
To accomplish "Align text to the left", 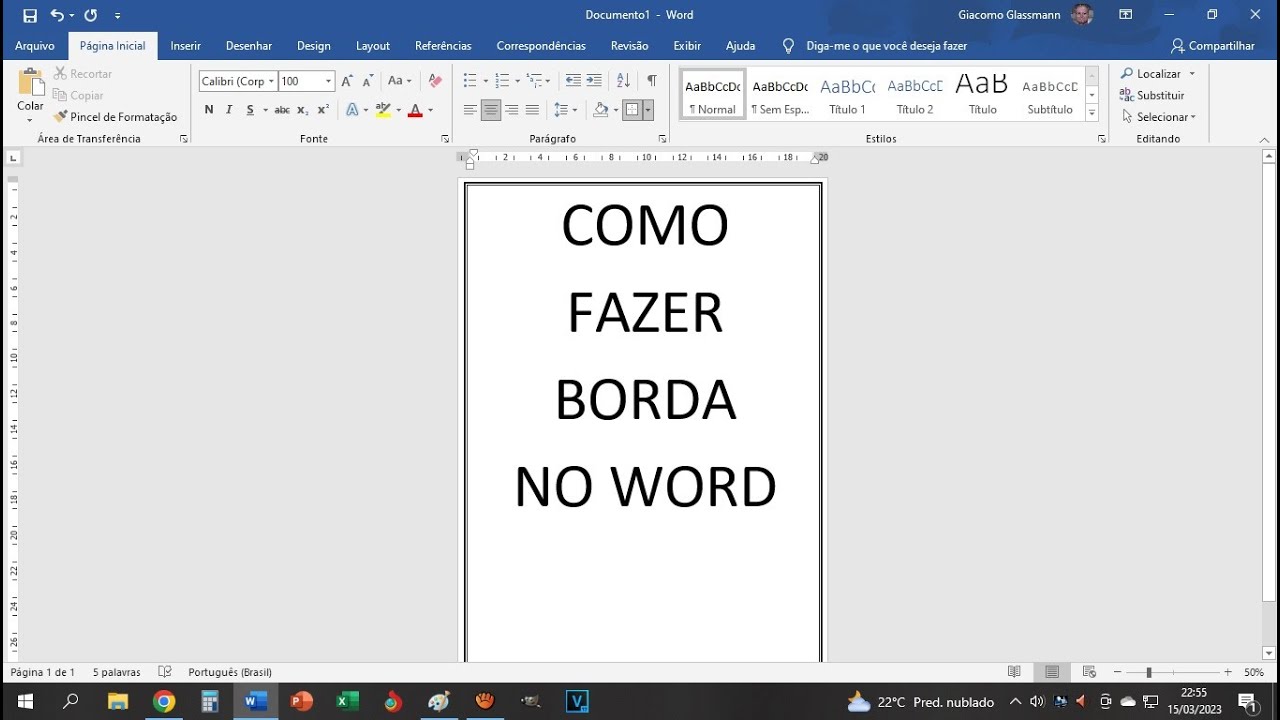I will click(x=469, y=110).
